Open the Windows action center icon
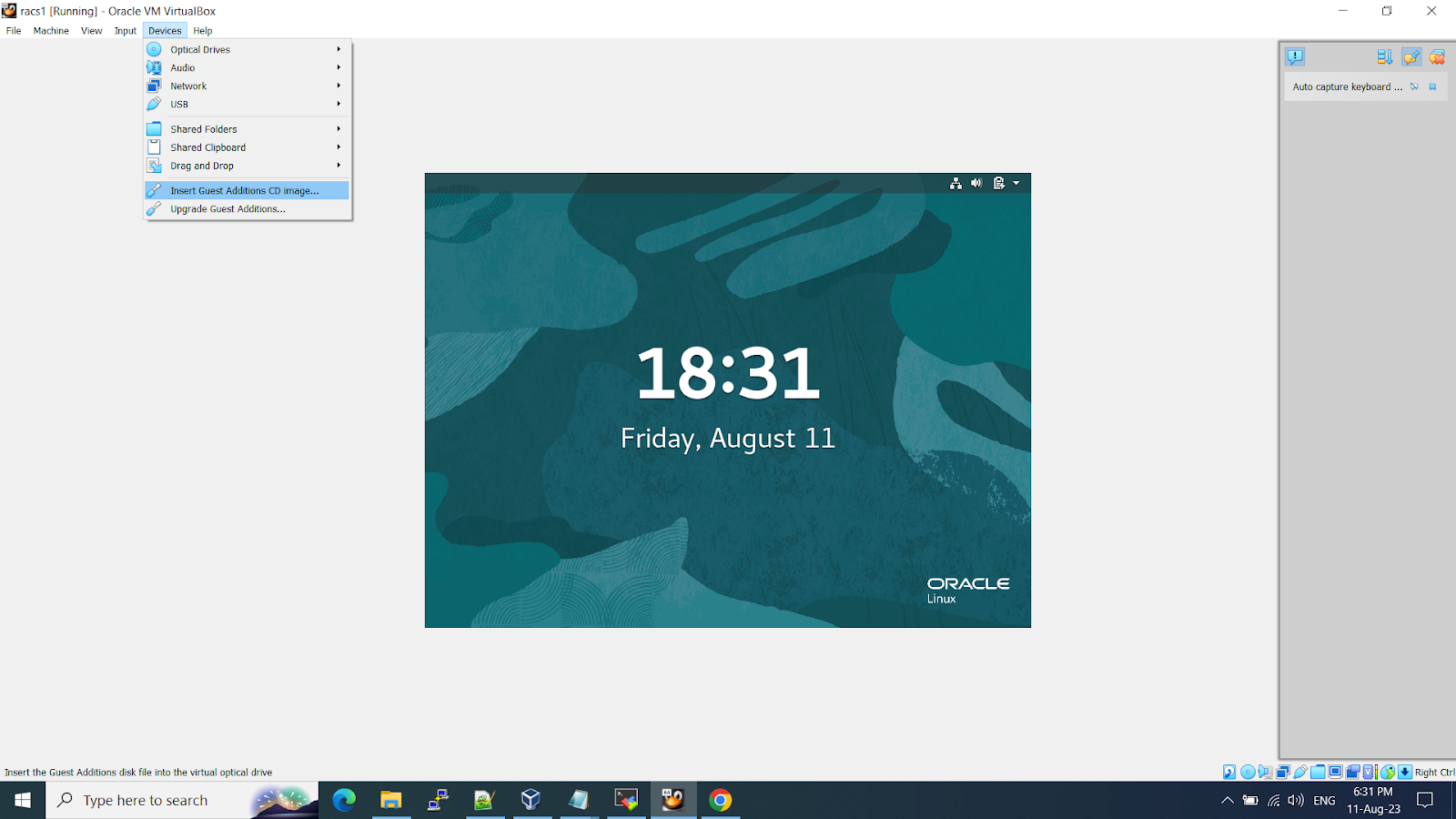This screenshot has height=819, width=1456. (x=1425, y=800)
